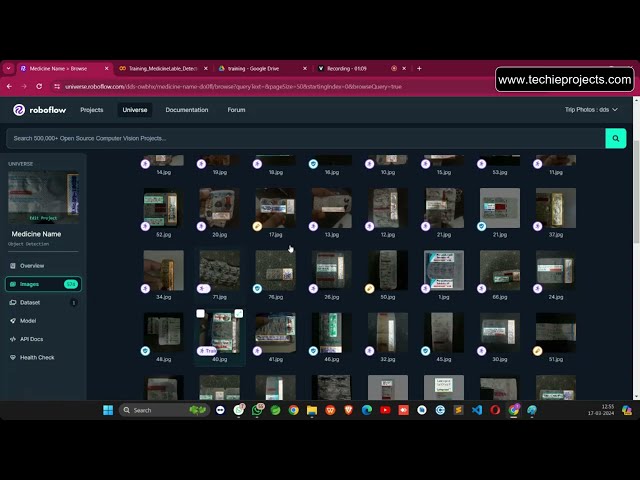
Task: Click the Roboflow logo
Action: click(x=39, y=110)
